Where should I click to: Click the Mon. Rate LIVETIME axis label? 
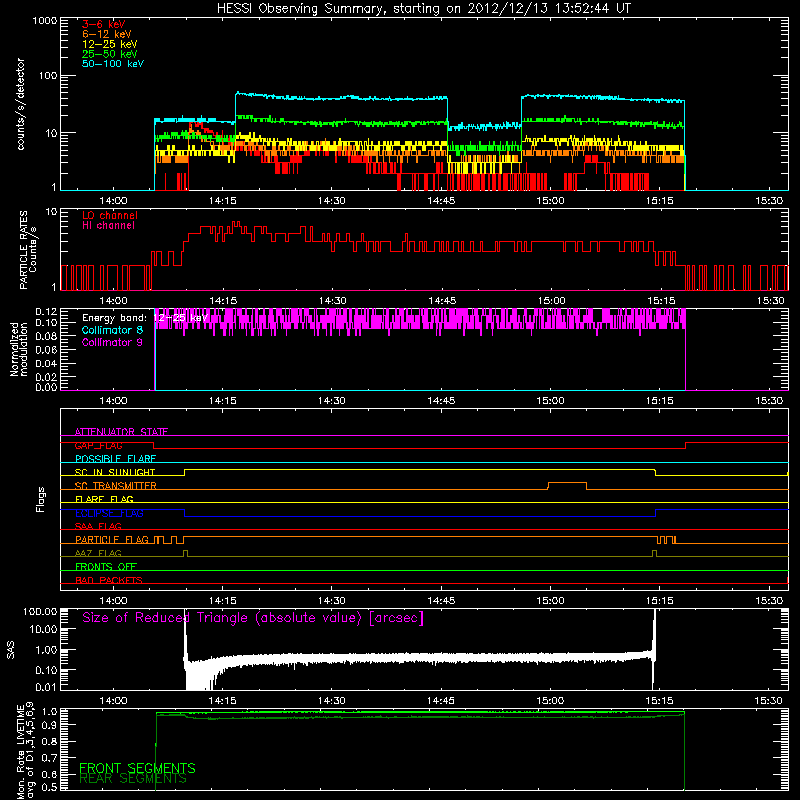click(x=26, y=751)
